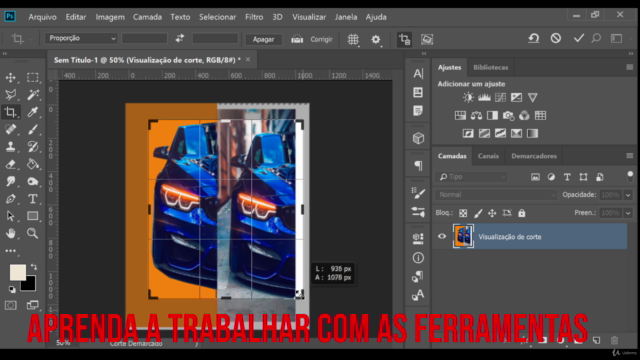Swap width and height values

[180, 38]
